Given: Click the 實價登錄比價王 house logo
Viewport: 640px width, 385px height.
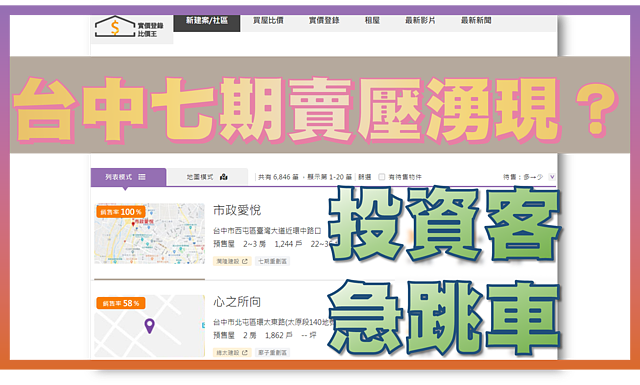Looking at the screenshot, I should (x=129, y=27).
